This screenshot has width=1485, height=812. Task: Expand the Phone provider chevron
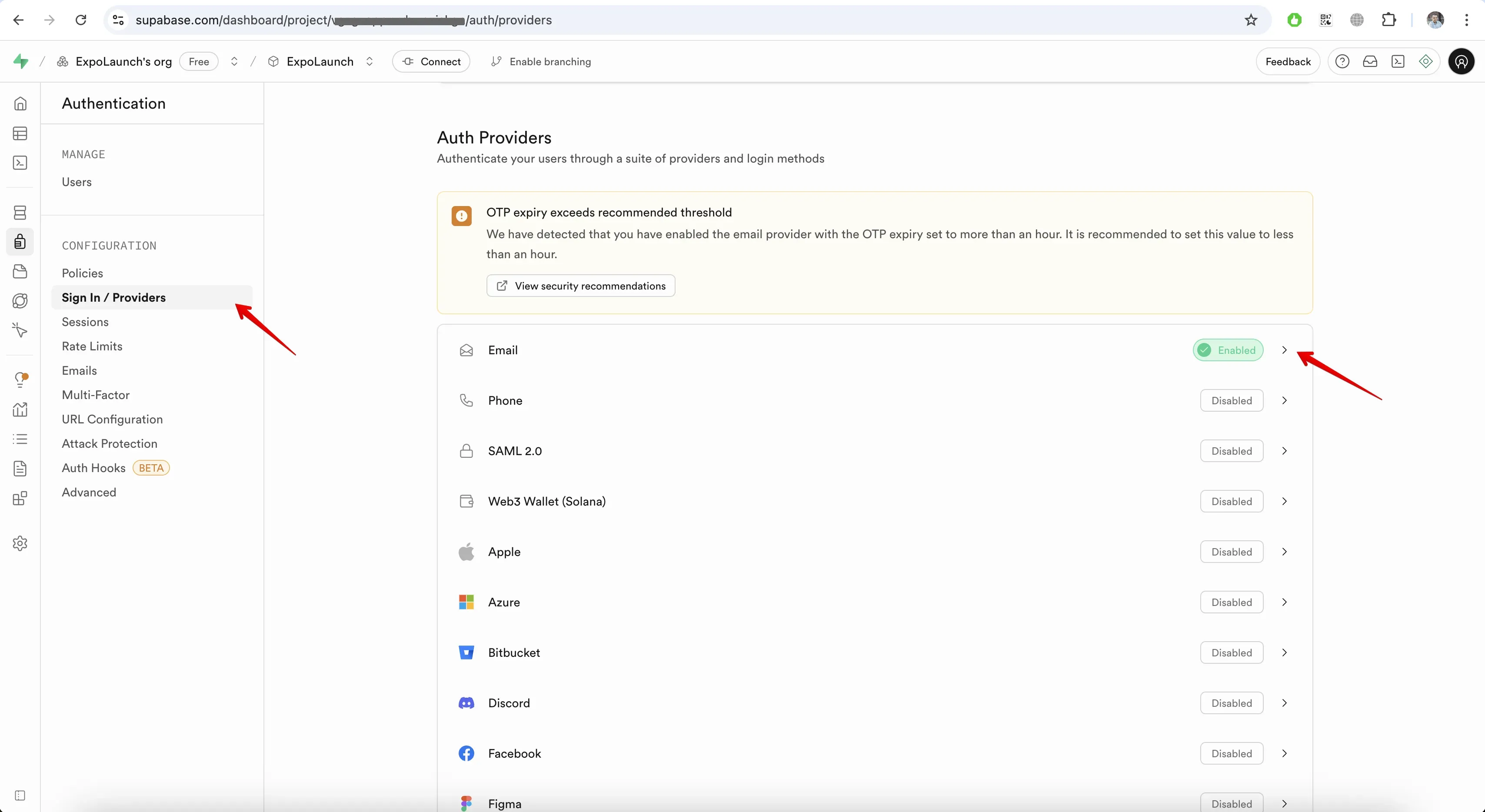click(x=1285, y=400)
